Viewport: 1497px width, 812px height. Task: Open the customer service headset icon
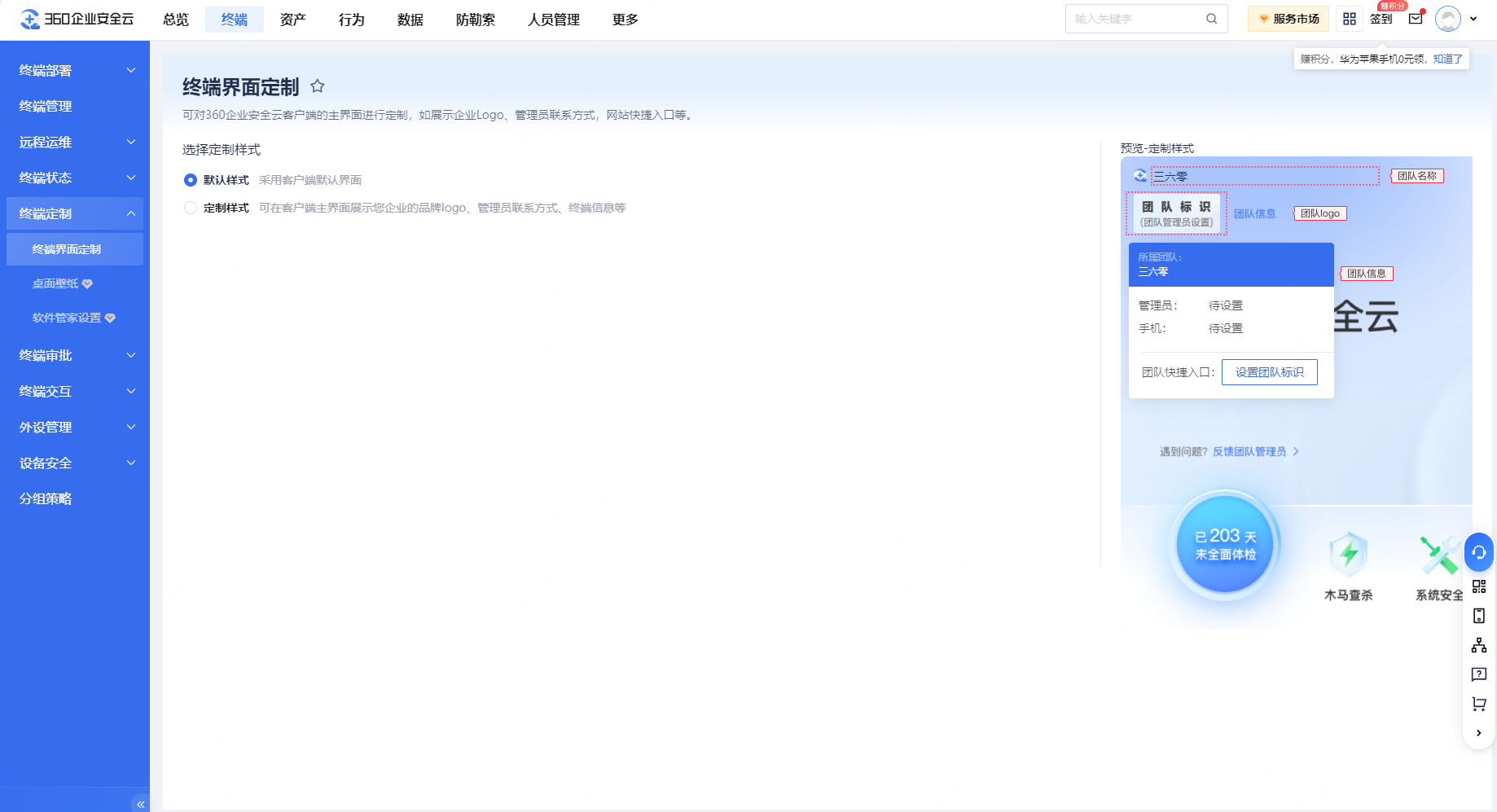(x=1479, y=552)
